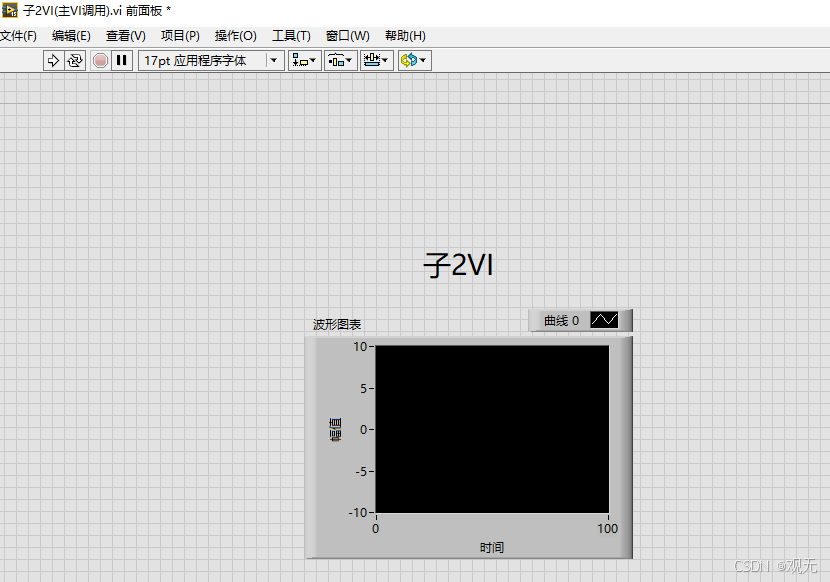
Task: Open the 编辑(E) menu
Action: (x=72, y=34)
